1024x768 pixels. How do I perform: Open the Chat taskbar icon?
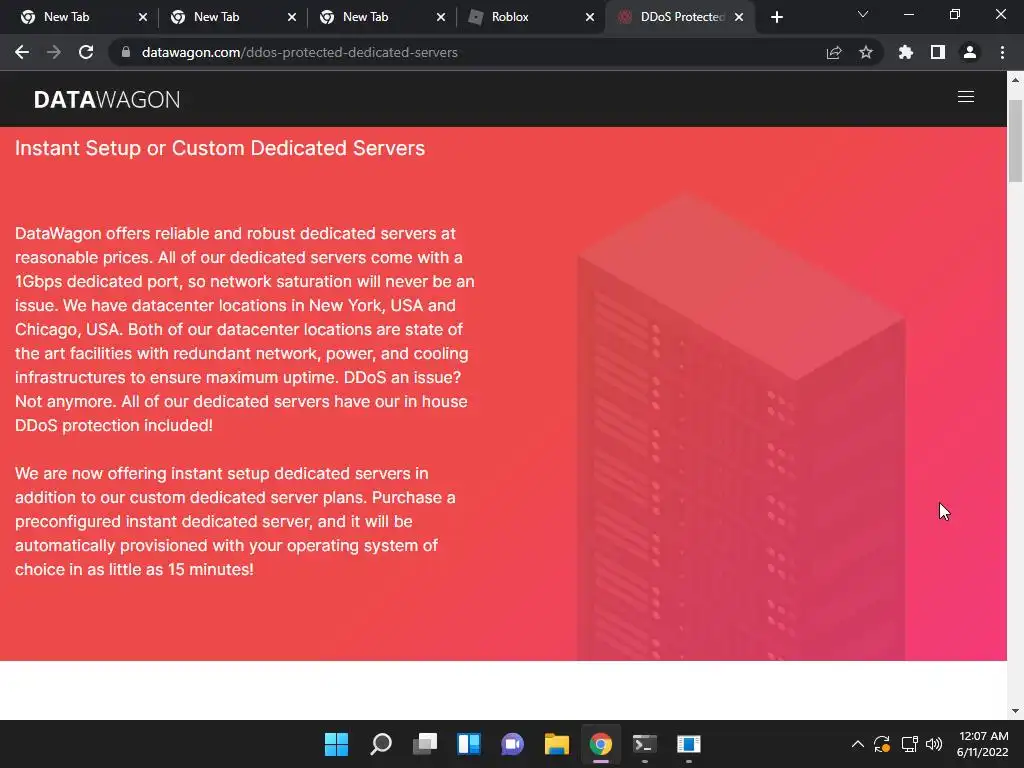513,744
